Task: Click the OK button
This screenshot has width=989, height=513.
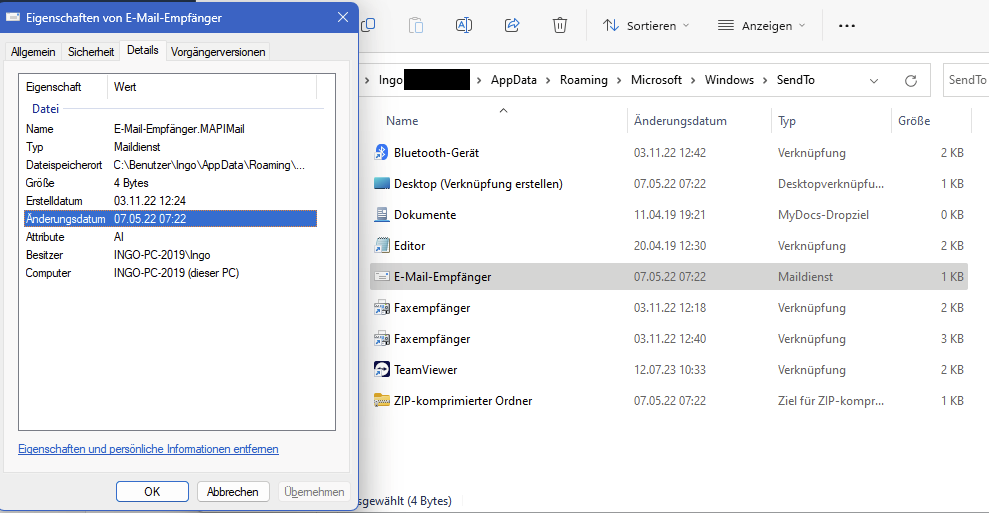Action: [152, 491]
